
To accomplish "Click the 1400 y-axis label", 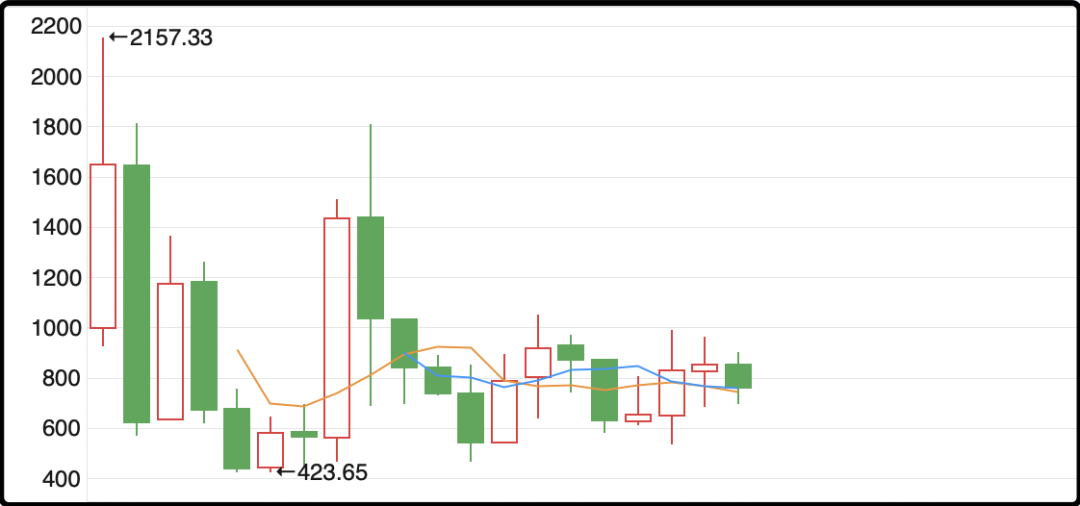I will click(56, 227).
